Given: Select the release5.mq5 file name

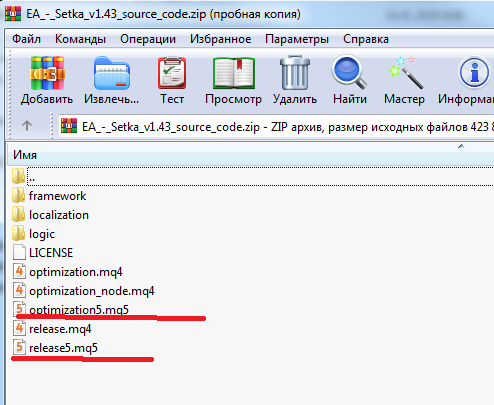Looking at the screenshot, I should pyautogui.click(x=63, y=348).
